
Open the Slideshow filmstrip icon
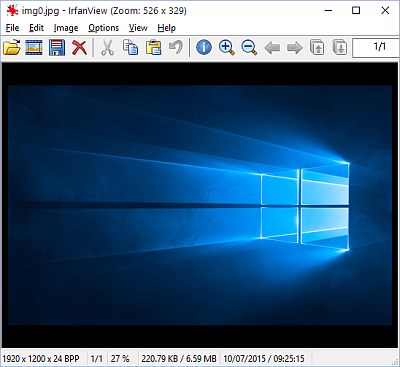pos(34,47)
